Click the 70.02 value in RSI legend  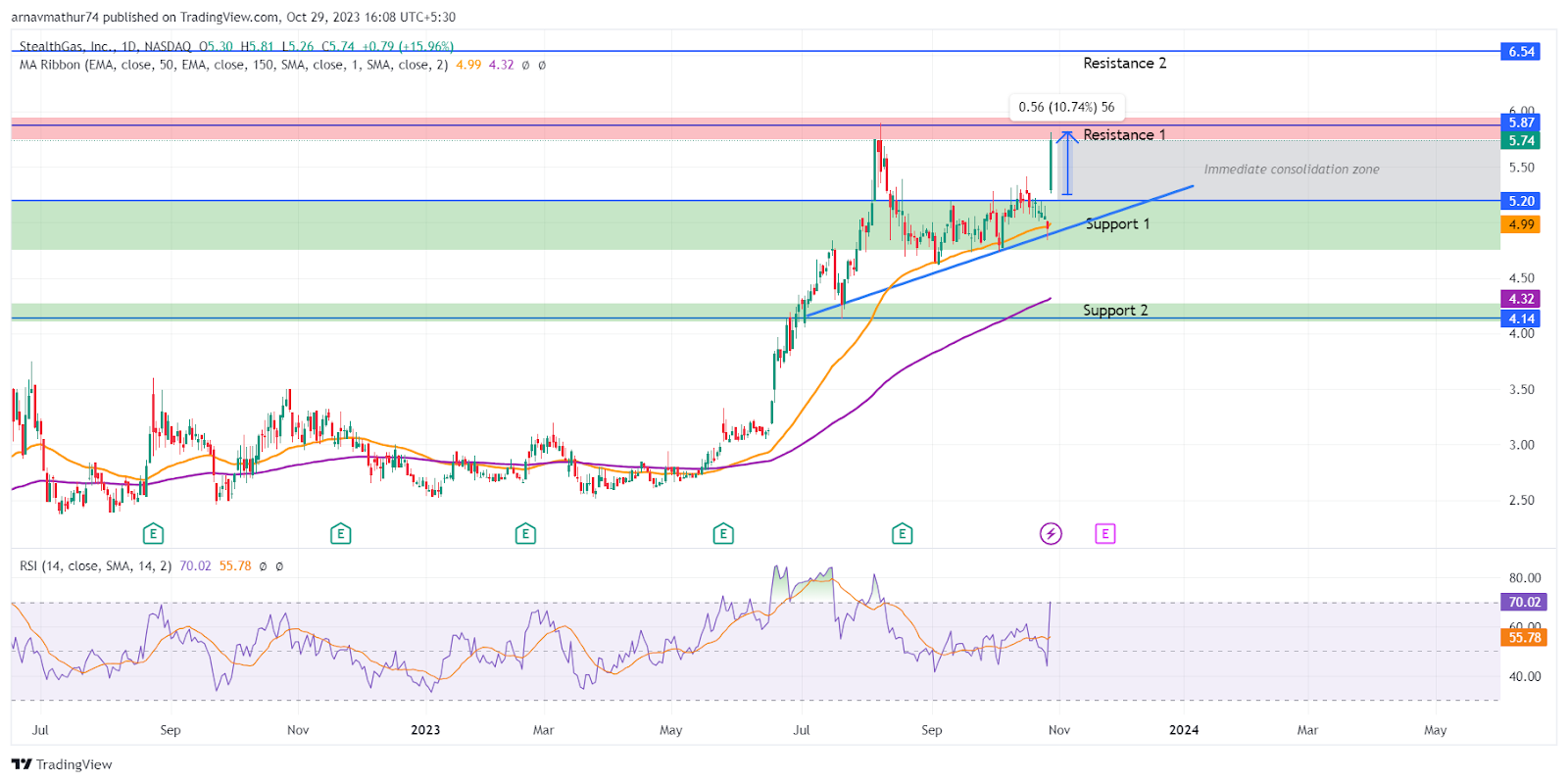click(x=195, y=566)
